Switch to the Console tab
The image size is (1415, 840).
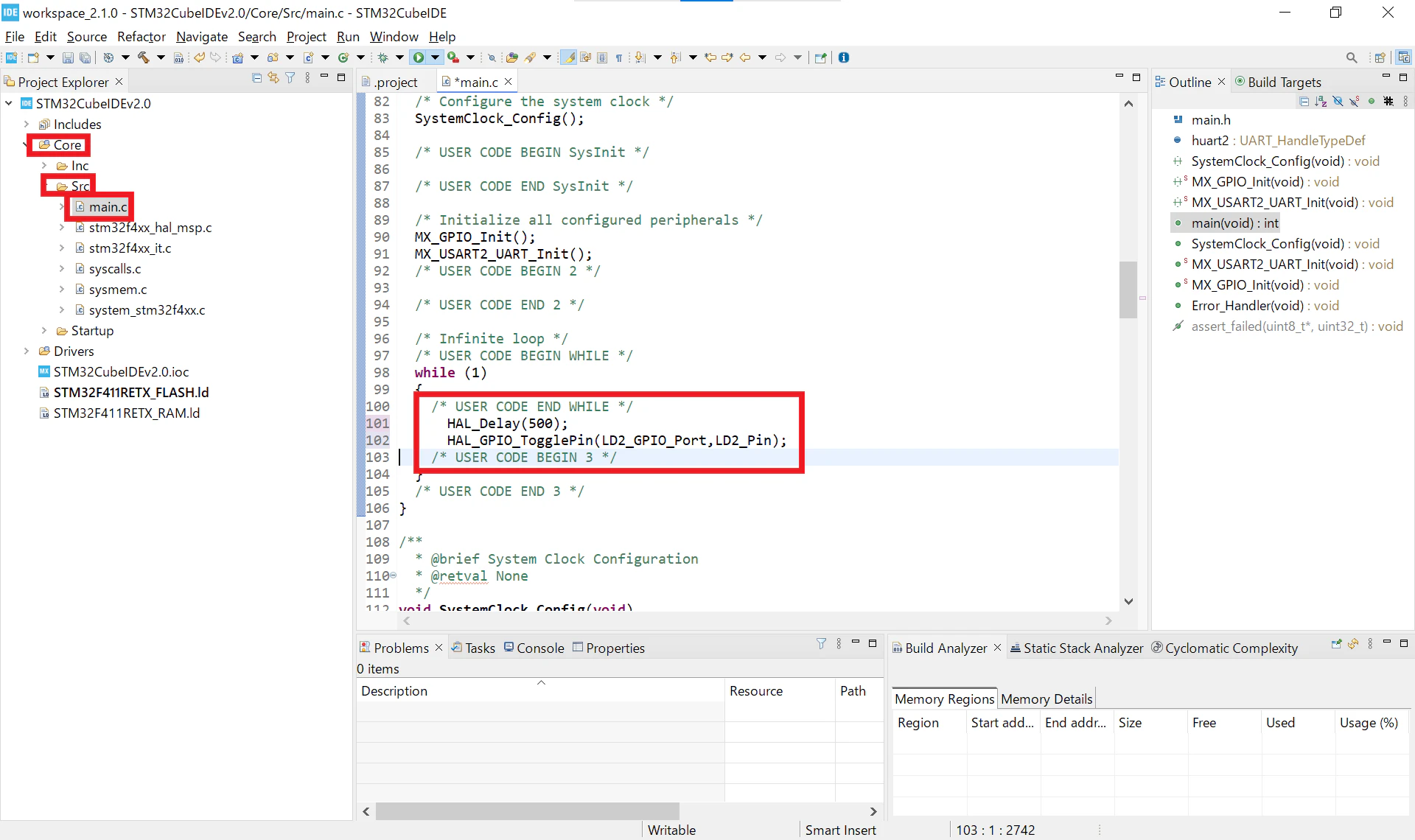click(x=534, y=648)
